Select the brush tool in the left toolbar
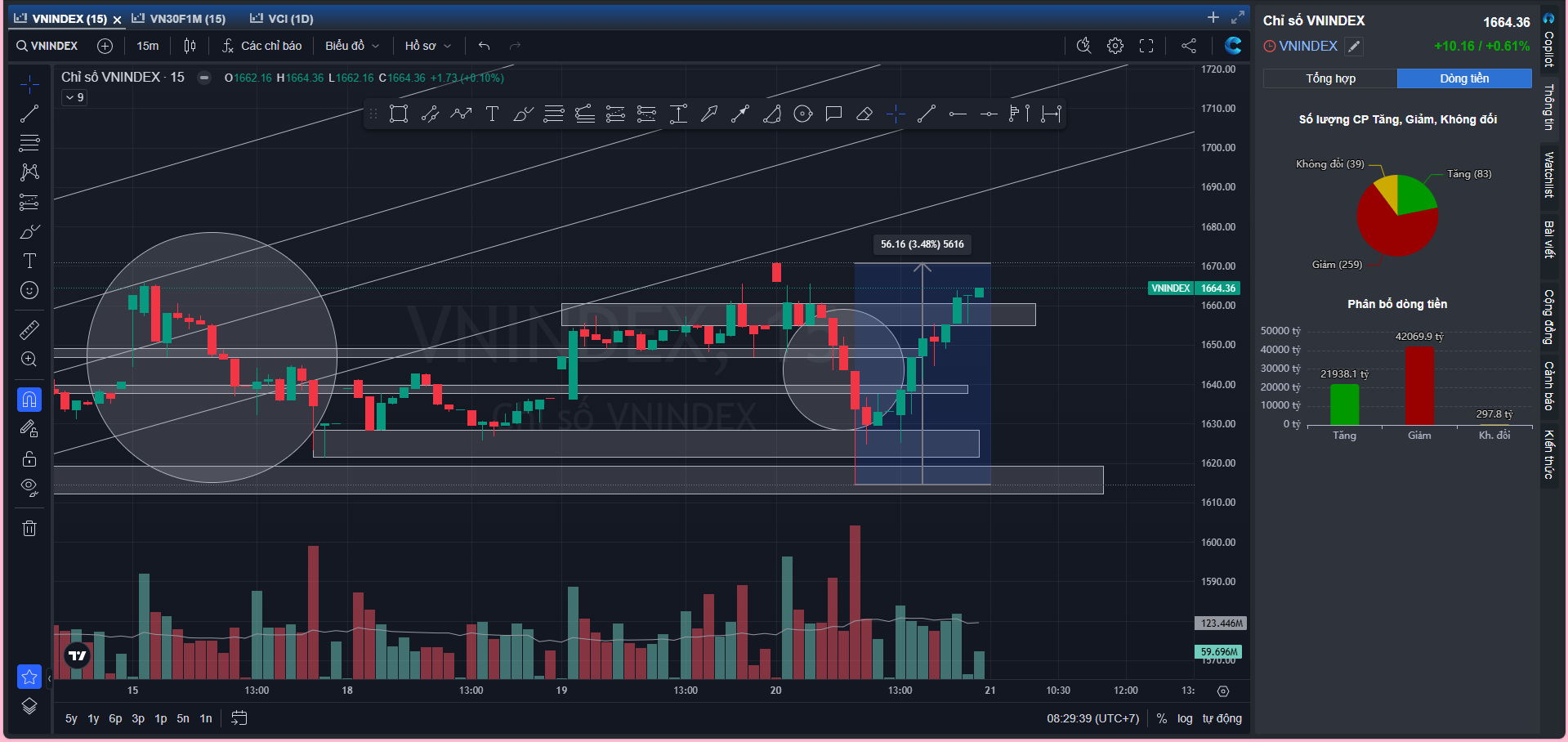 29,232
